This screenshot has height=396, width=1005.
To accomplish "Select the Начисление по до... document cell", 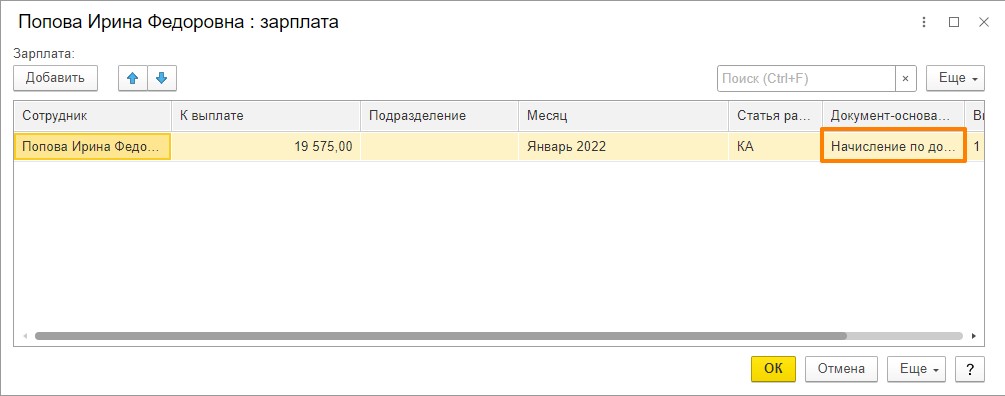I will [x=893, y=146].
